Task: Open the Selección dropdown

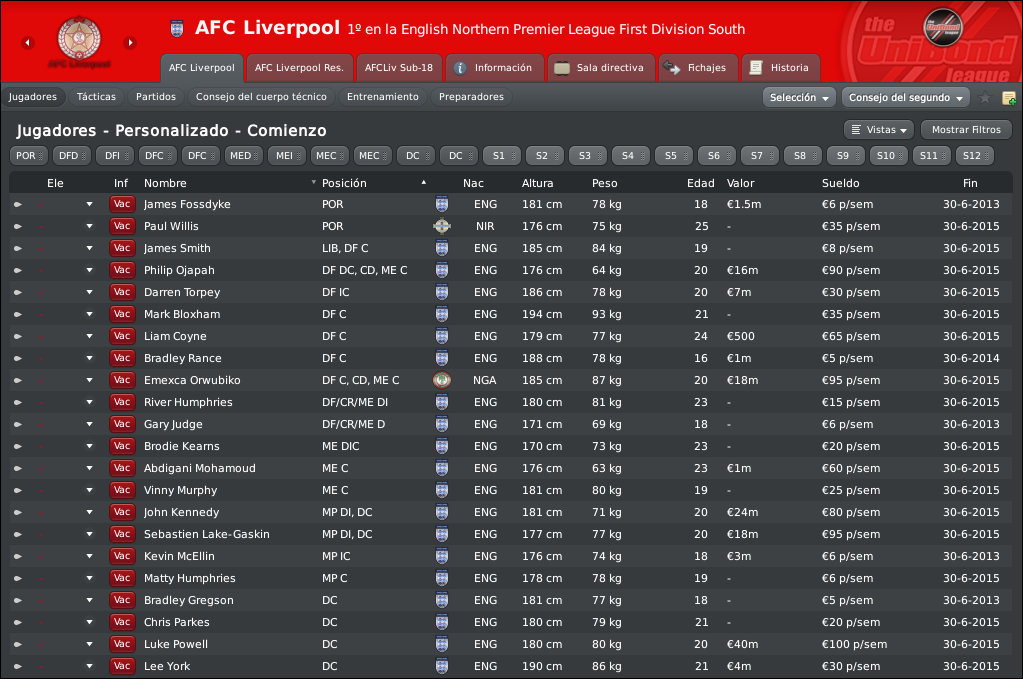Action: pyautogui.click(x=799, y=98)
